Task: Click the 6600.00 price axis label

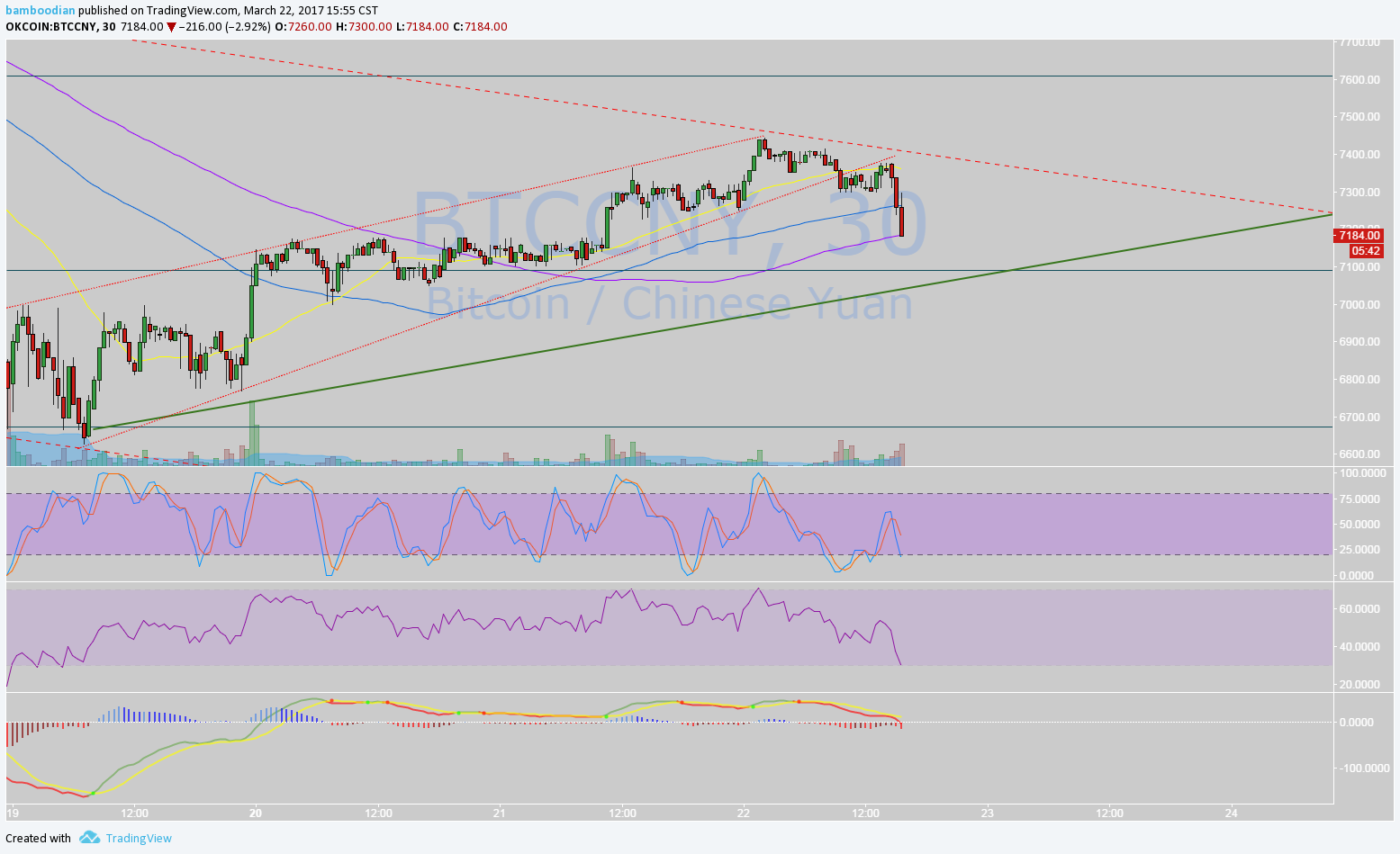Action: click(1359, 454)
